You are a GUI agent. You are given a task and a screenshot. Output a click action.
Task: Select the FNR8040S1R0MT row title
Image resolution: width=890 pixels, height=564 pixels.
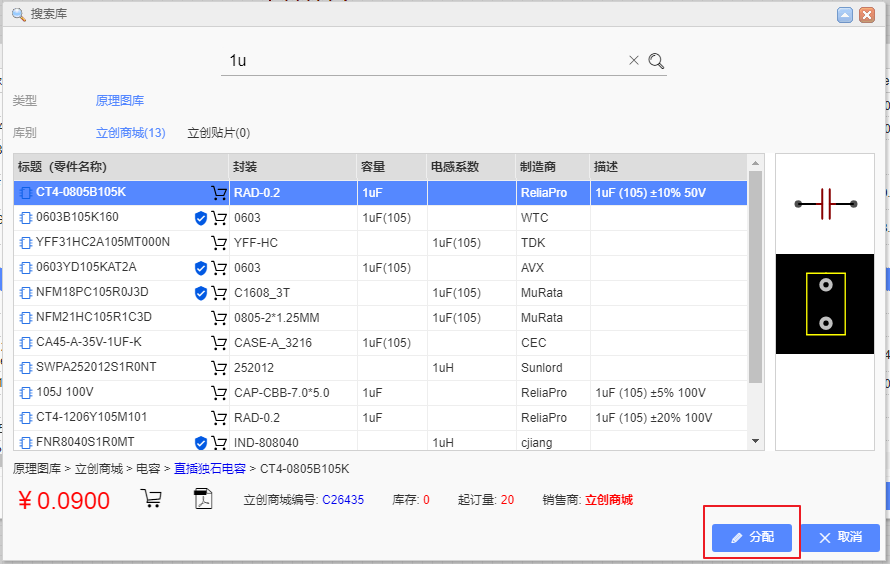pos(85,442)
